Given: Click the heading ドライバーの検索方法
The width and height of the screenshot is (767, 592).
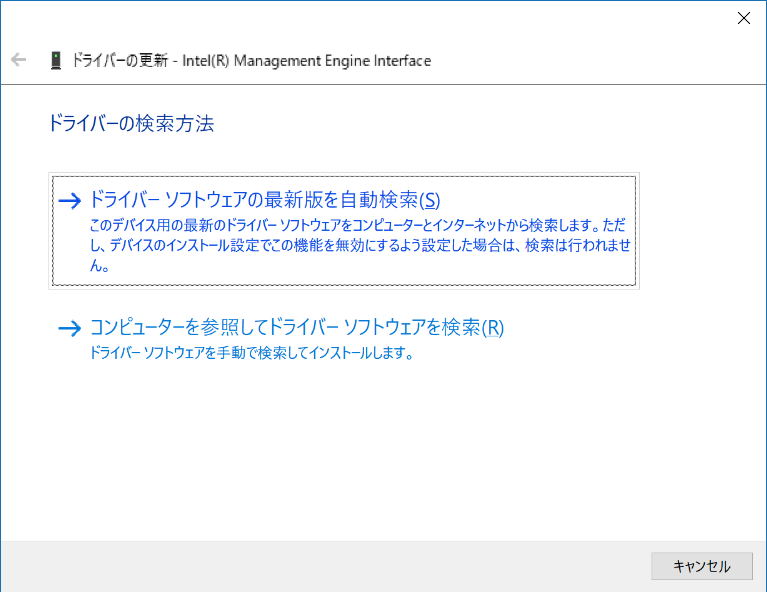Looking at the screenshot, I should click(131, 123).
